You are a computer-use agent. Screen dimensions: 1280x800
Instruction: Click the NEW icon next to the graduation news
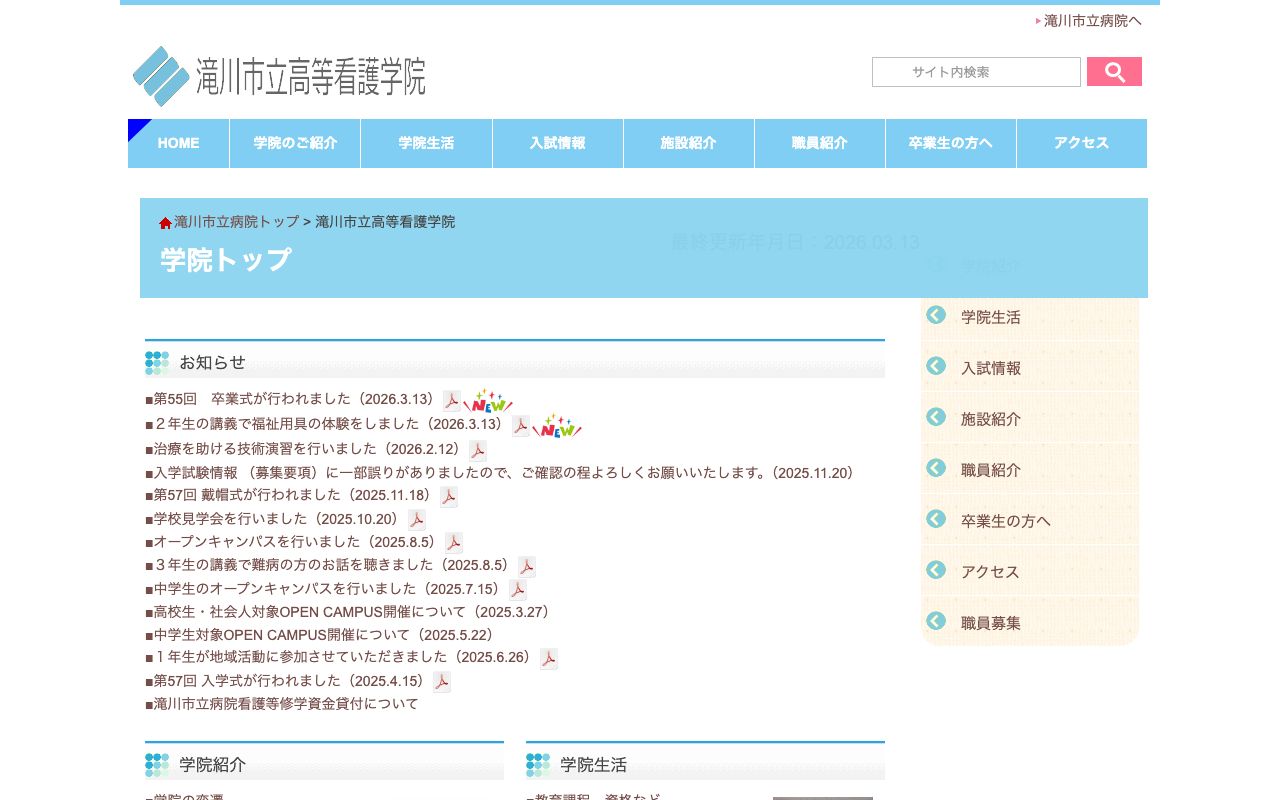[x=489, y=403]
